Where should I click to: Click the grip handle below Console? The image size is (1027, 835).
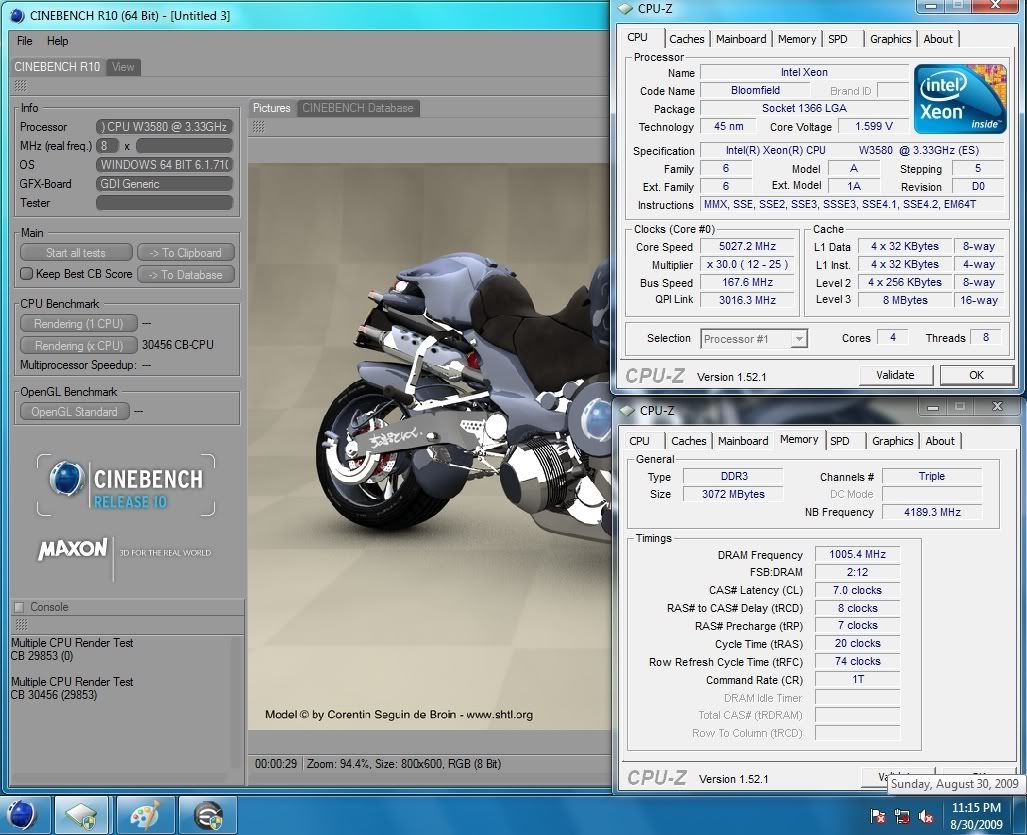coord(21,625)
